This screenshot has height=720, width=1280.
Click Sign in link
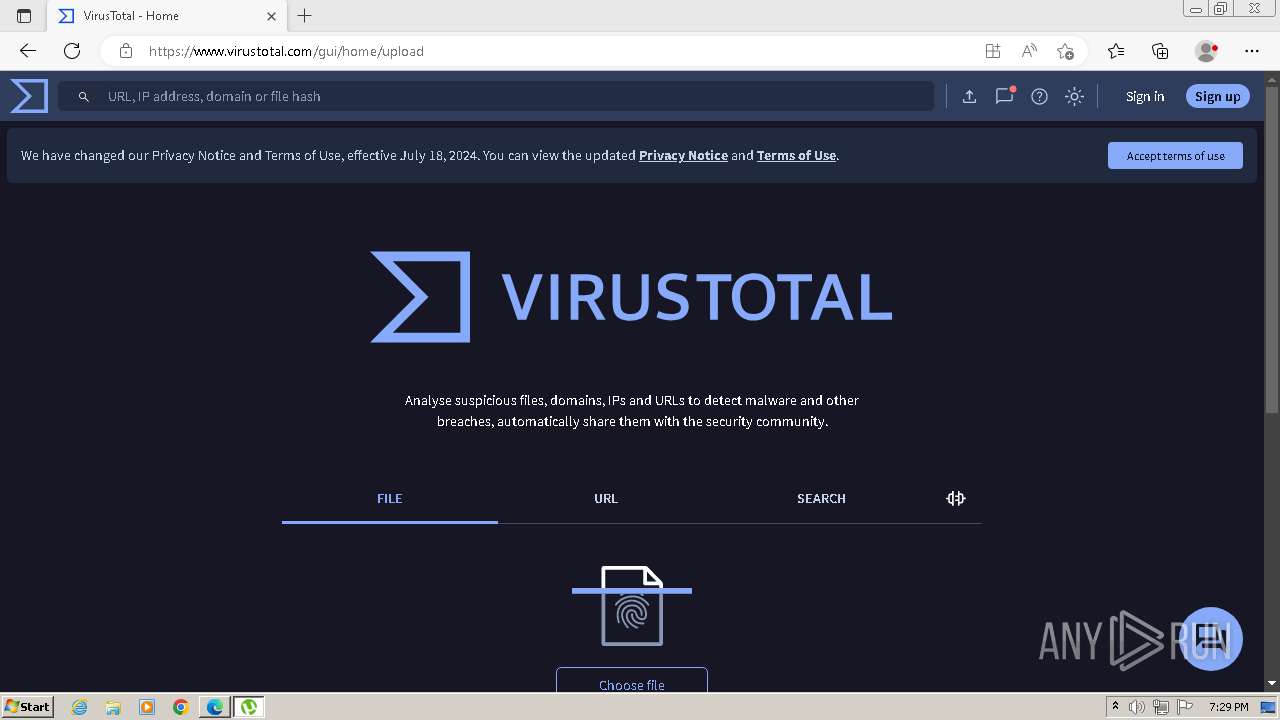pos(1145,96)
